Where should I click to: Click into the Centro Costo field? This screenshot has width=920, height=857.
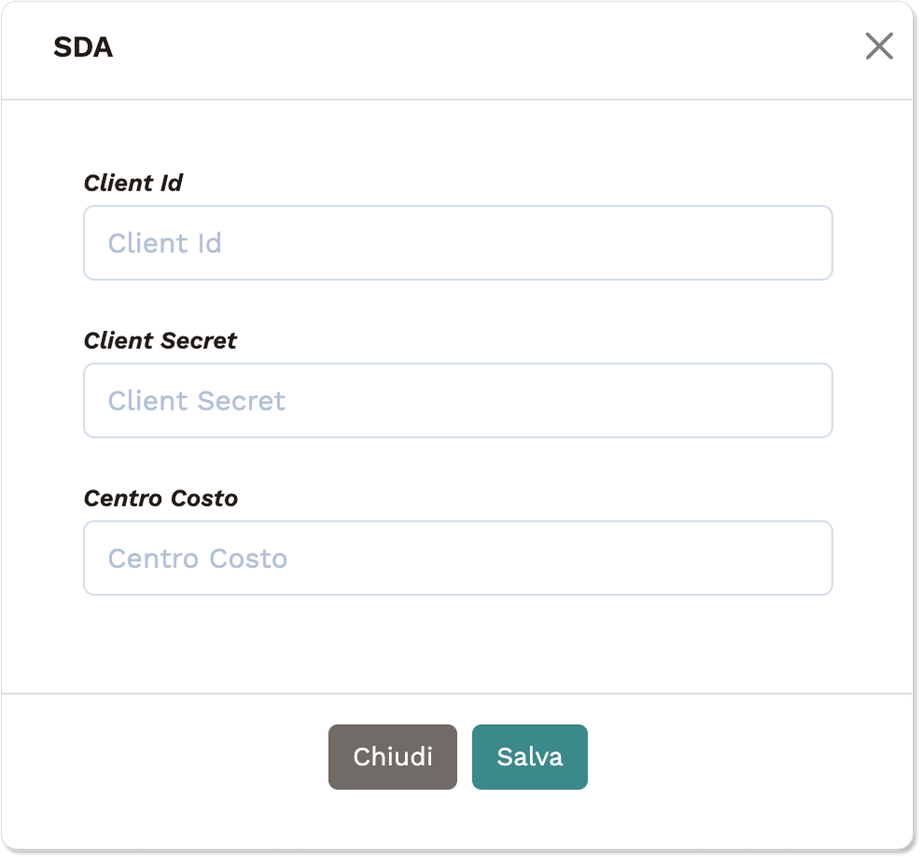coord(457,558)
